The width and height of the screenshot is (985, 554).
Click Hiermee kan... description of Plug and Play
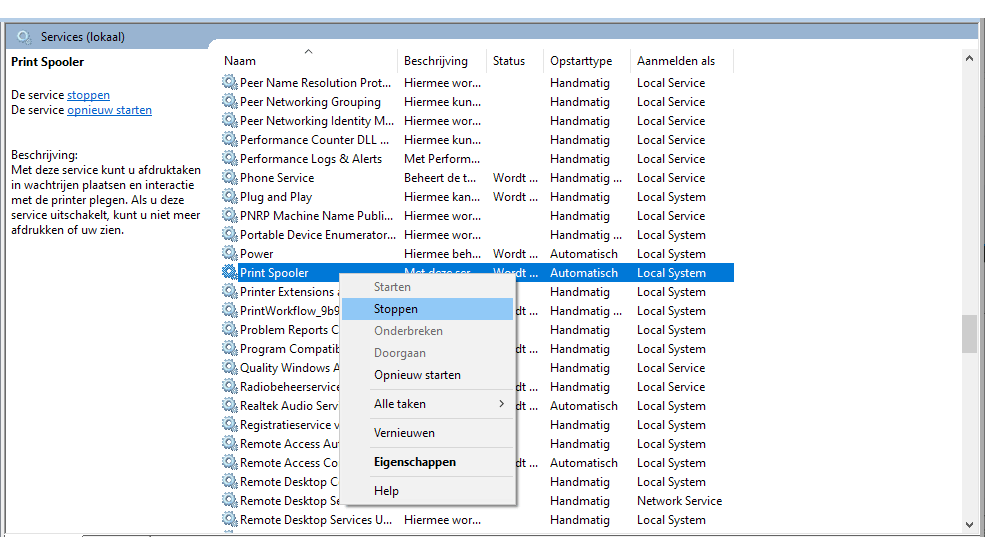pos(442,197)
